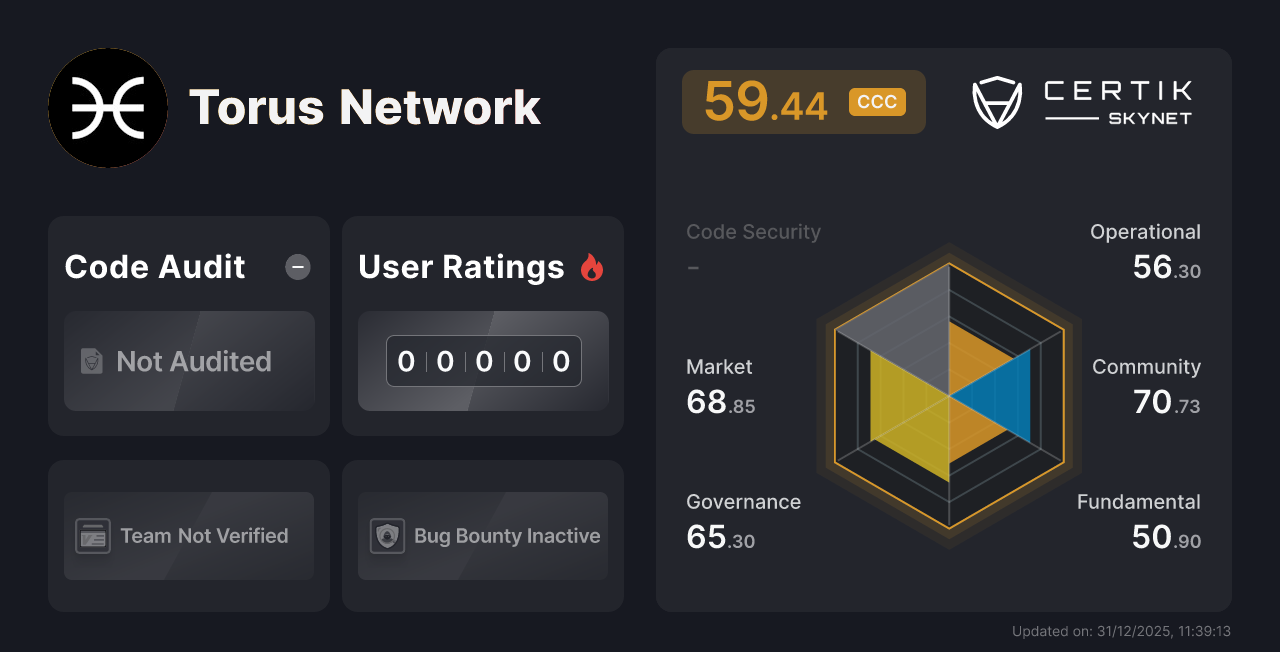Select the Fundamental label on the chart
This screenshot has height=652, width=1280.
(x=1138, y=501)
